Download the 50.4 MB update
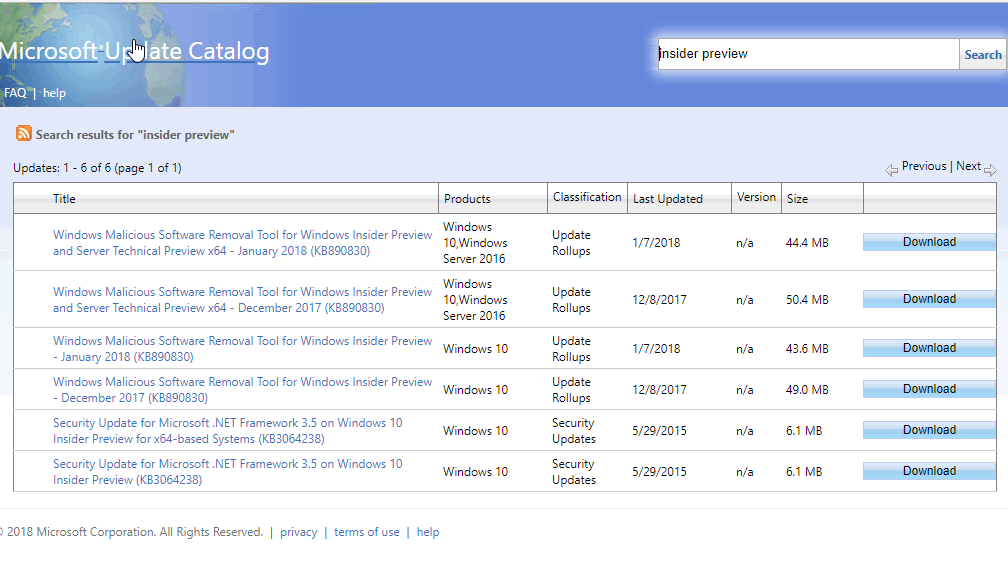 929,299
